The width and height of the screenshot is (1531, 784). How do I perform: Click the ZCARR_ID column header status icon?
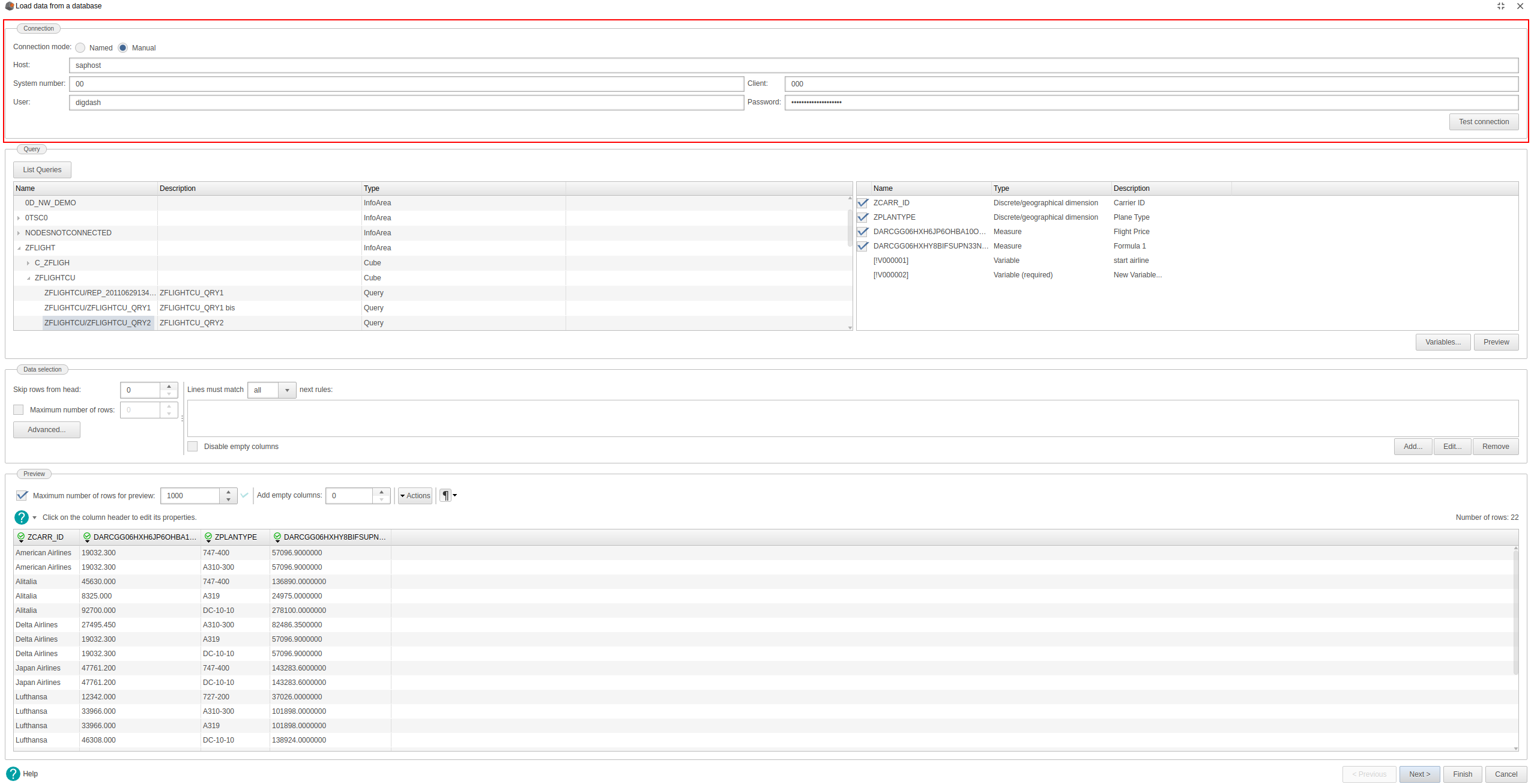coord(21,537)
